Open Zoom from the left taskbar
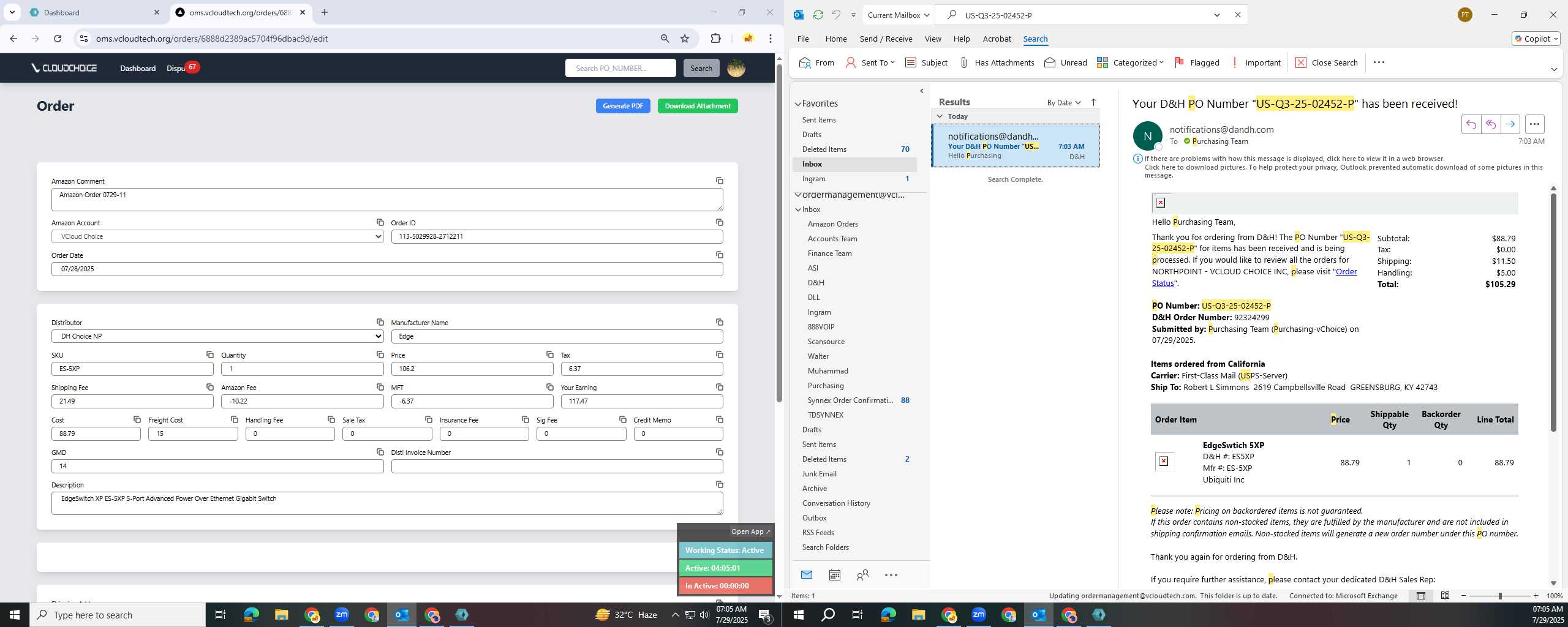 point(341,615)
